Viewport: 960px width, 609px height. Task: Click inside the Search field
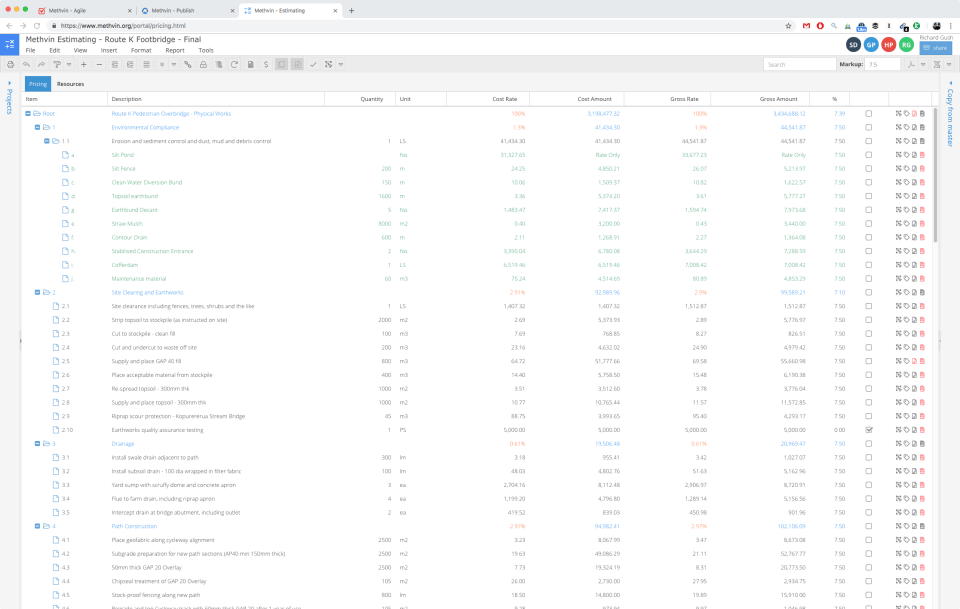(x=800, y=64)
